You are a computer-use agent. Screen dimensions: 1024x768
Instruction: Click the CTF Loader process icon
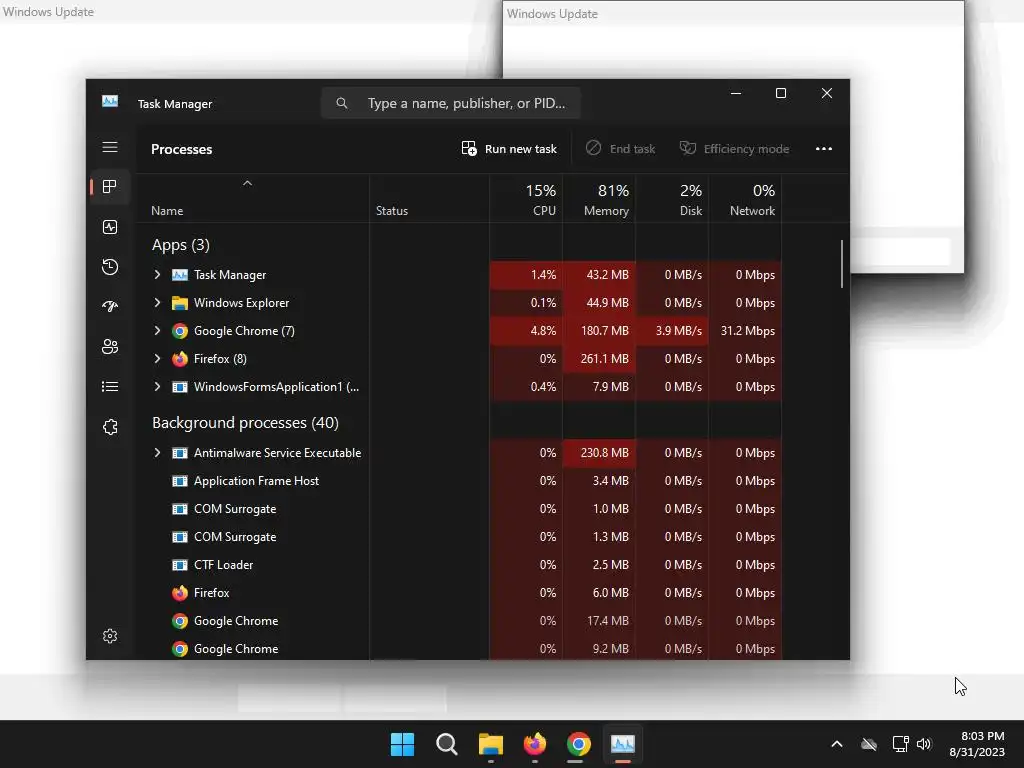coord(180,565)
